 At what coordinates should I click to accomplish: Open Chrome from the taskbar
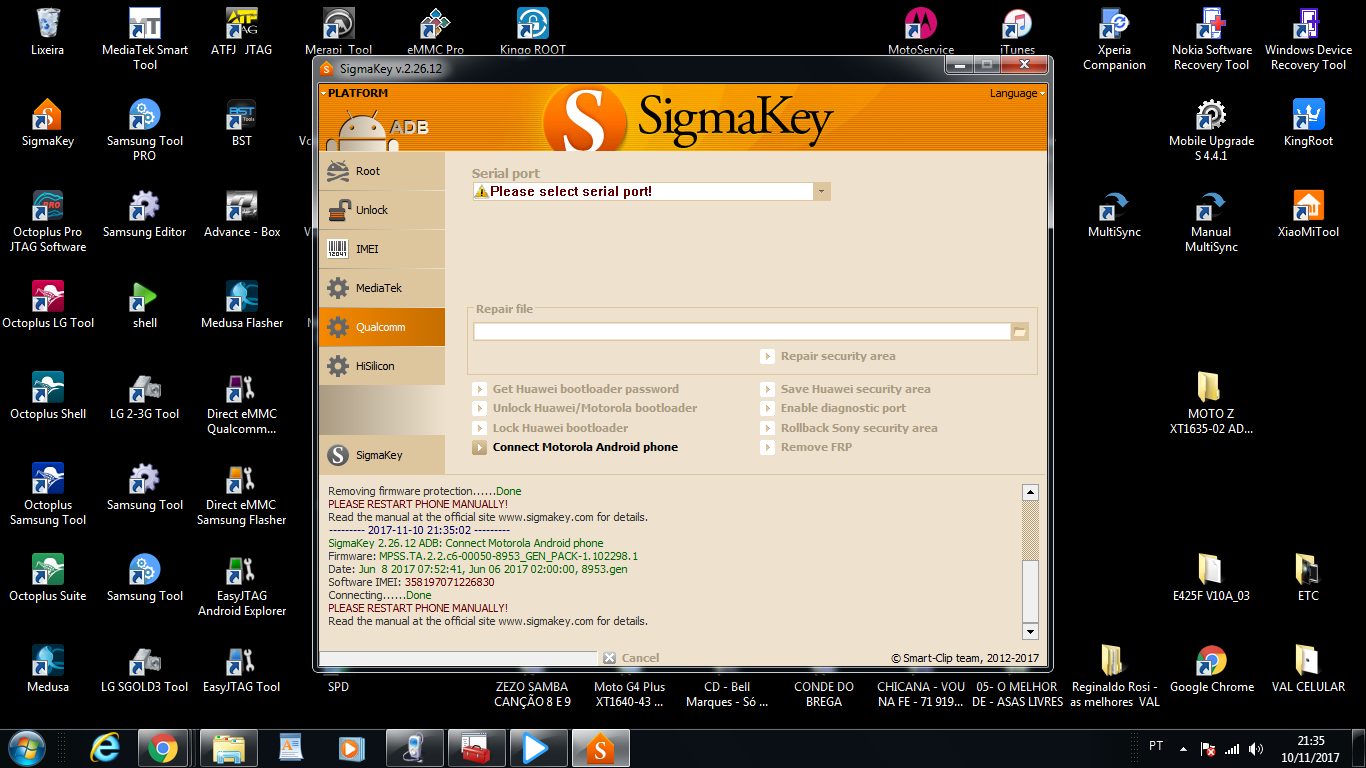(x=163, y=748)
